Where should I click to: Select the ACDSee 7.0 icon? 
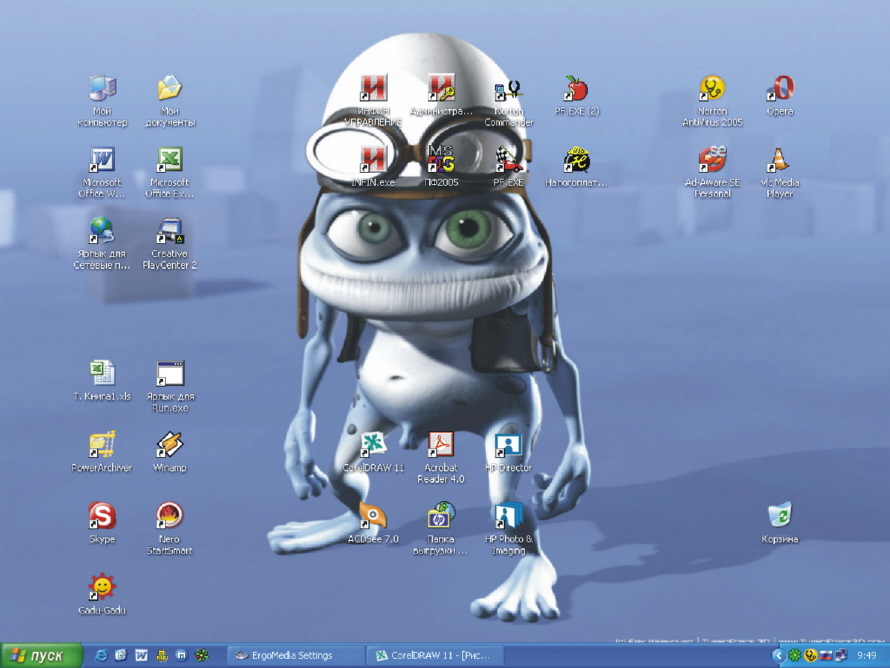373,516
